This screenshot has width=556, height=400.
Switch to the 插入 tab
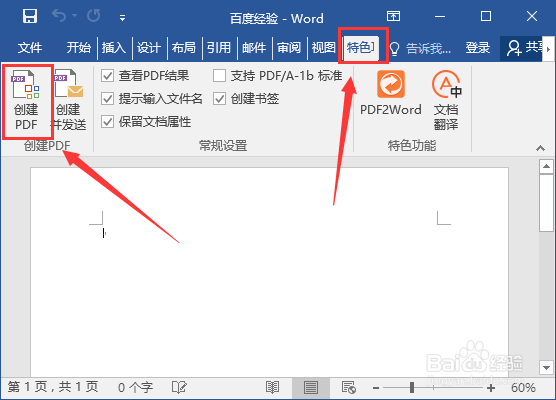click(x=113, y=48)
